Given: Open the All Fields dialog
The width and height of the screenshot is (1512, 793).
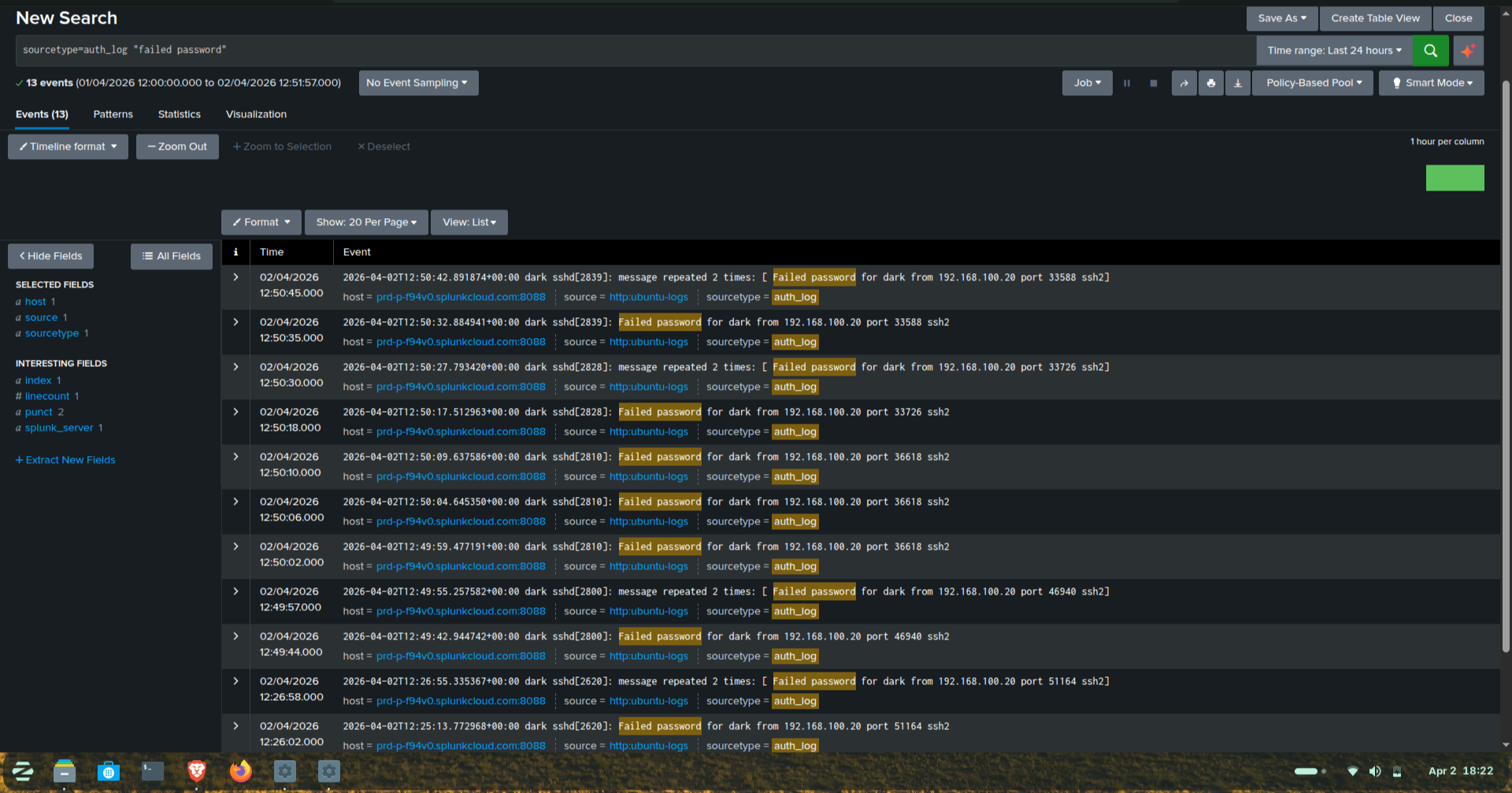Looking at the screenshot, I should pyautogui.click(x=172, y=256).
